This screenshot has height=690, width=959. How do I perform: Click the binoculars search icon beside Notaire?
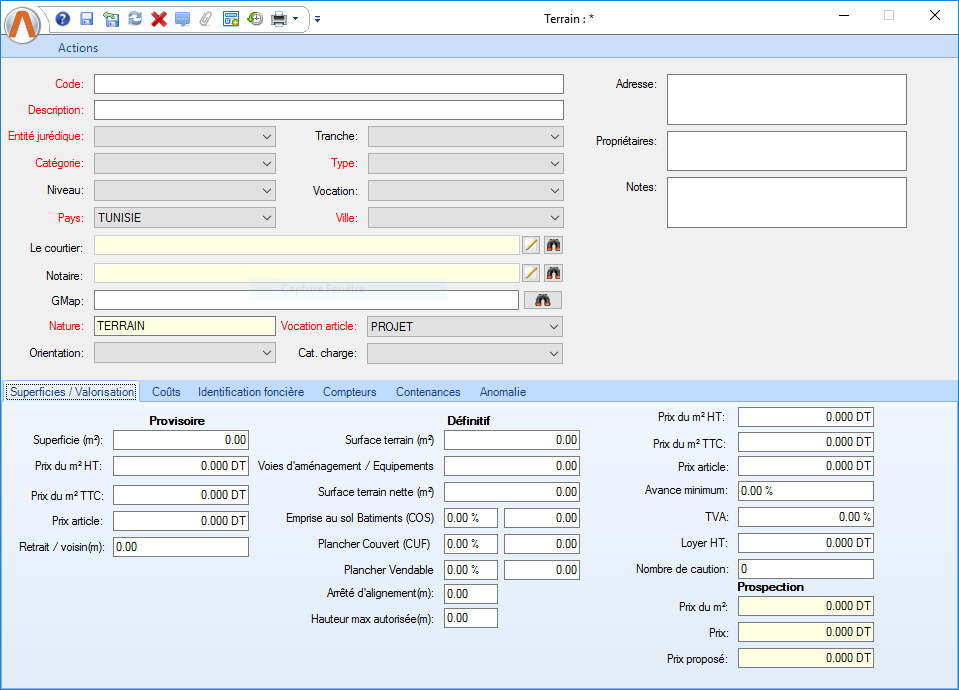tap(553, 273)
